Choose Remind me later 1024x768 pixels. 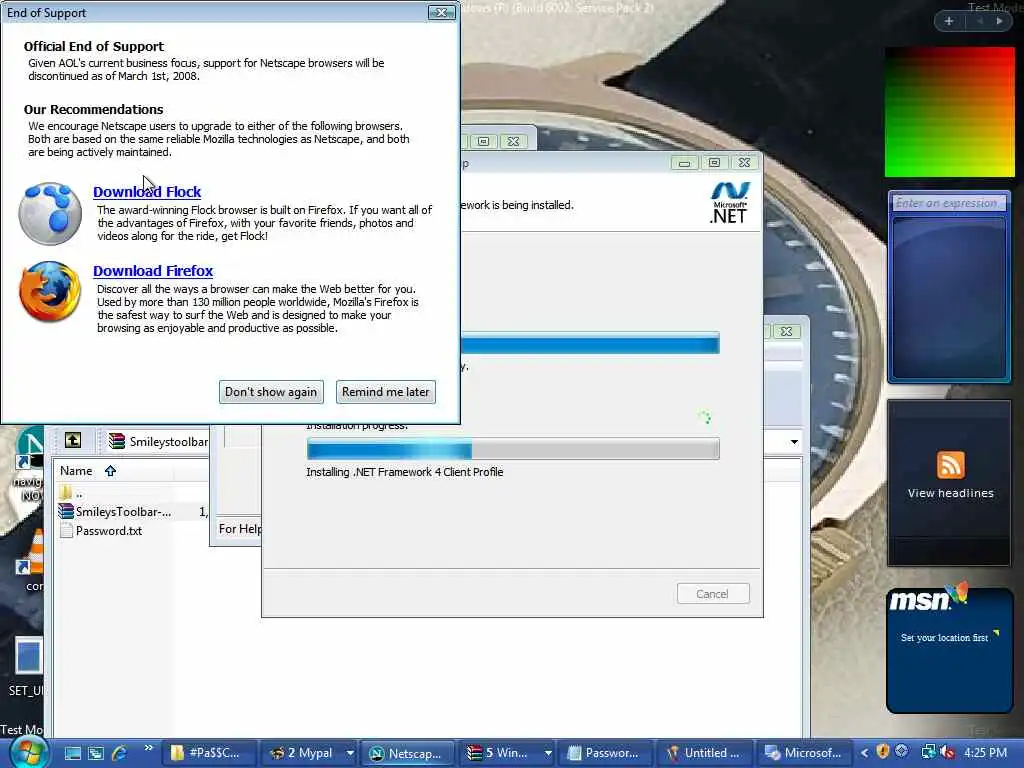(386, 392)
